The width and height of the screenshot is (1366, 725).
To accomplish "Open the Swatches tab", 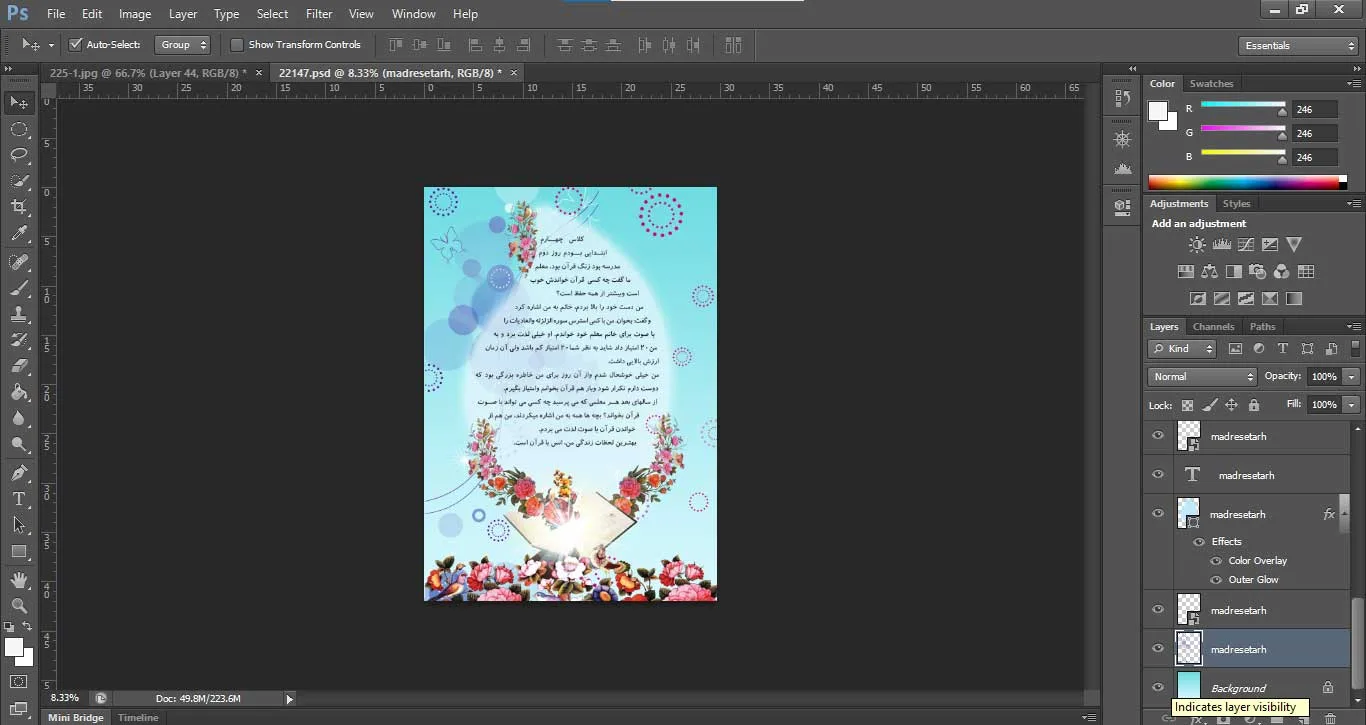I will click(x=1211, y=84).
